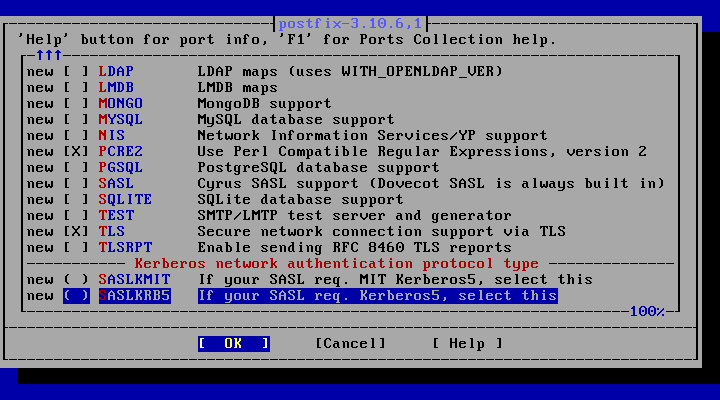Uncheck the TLS checkbox
This screenshot has width=720, height=400.
pos(76,231)
